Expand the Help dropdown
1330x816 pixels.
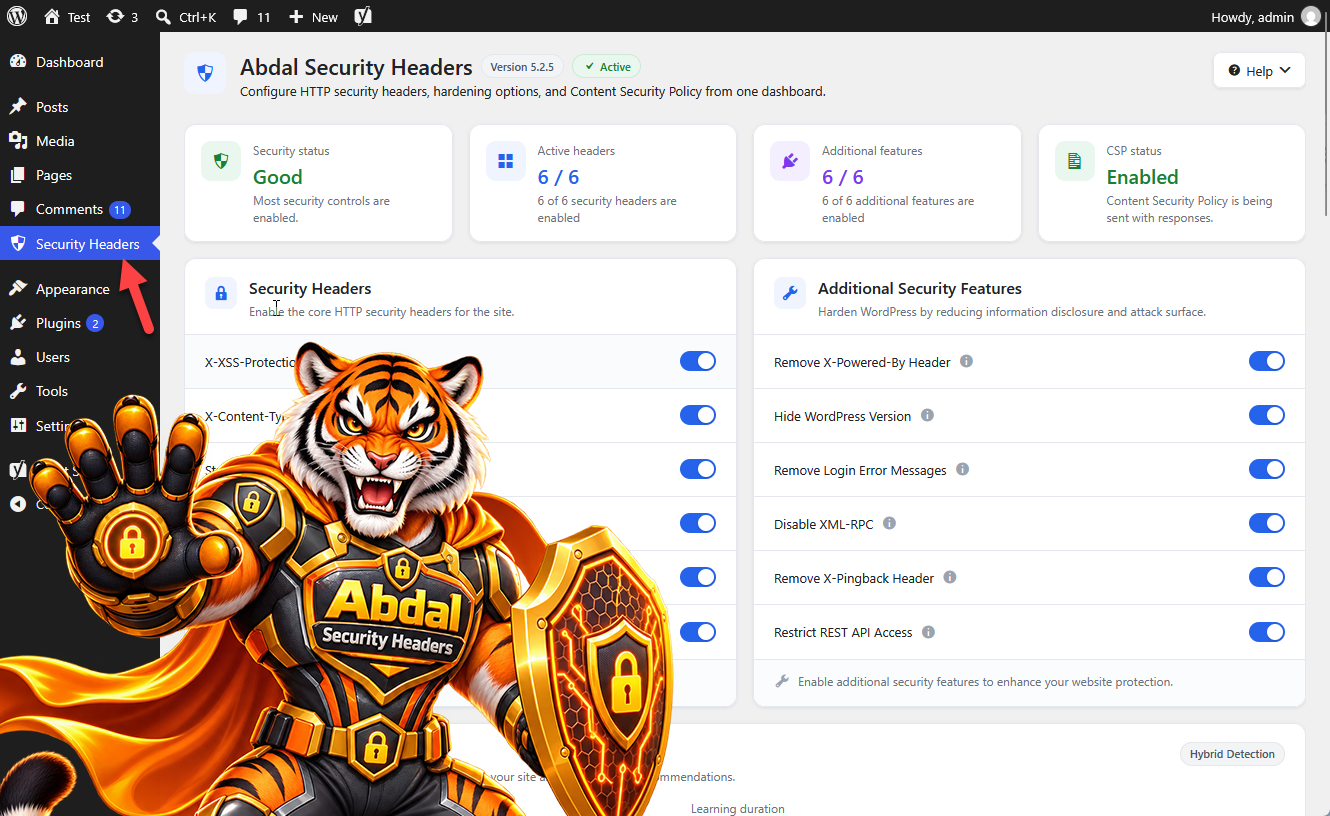click(x=1259, y=71)
